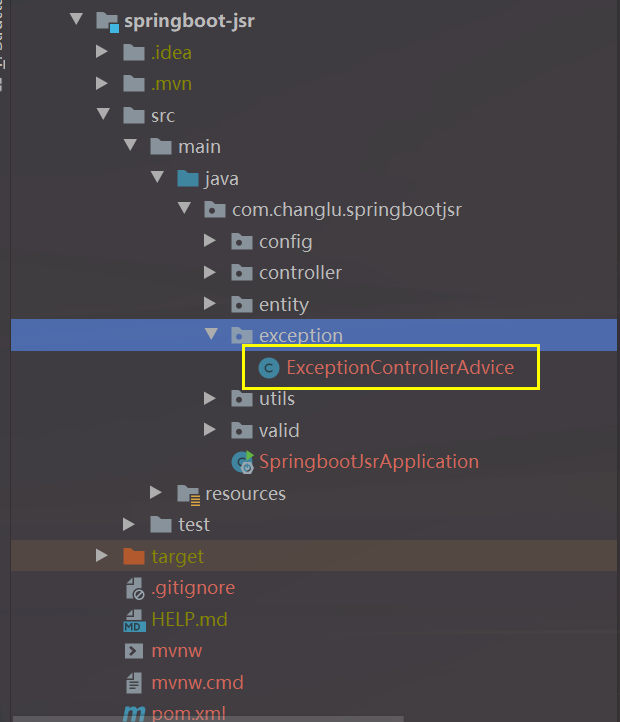Select the controller package

(300, 273)
